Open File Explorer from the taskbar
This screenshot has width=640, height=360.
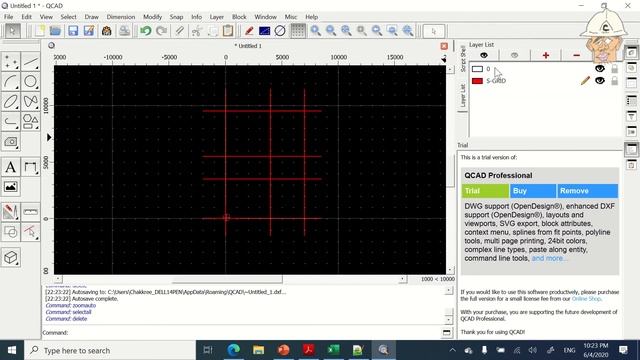tap(258, 350)
